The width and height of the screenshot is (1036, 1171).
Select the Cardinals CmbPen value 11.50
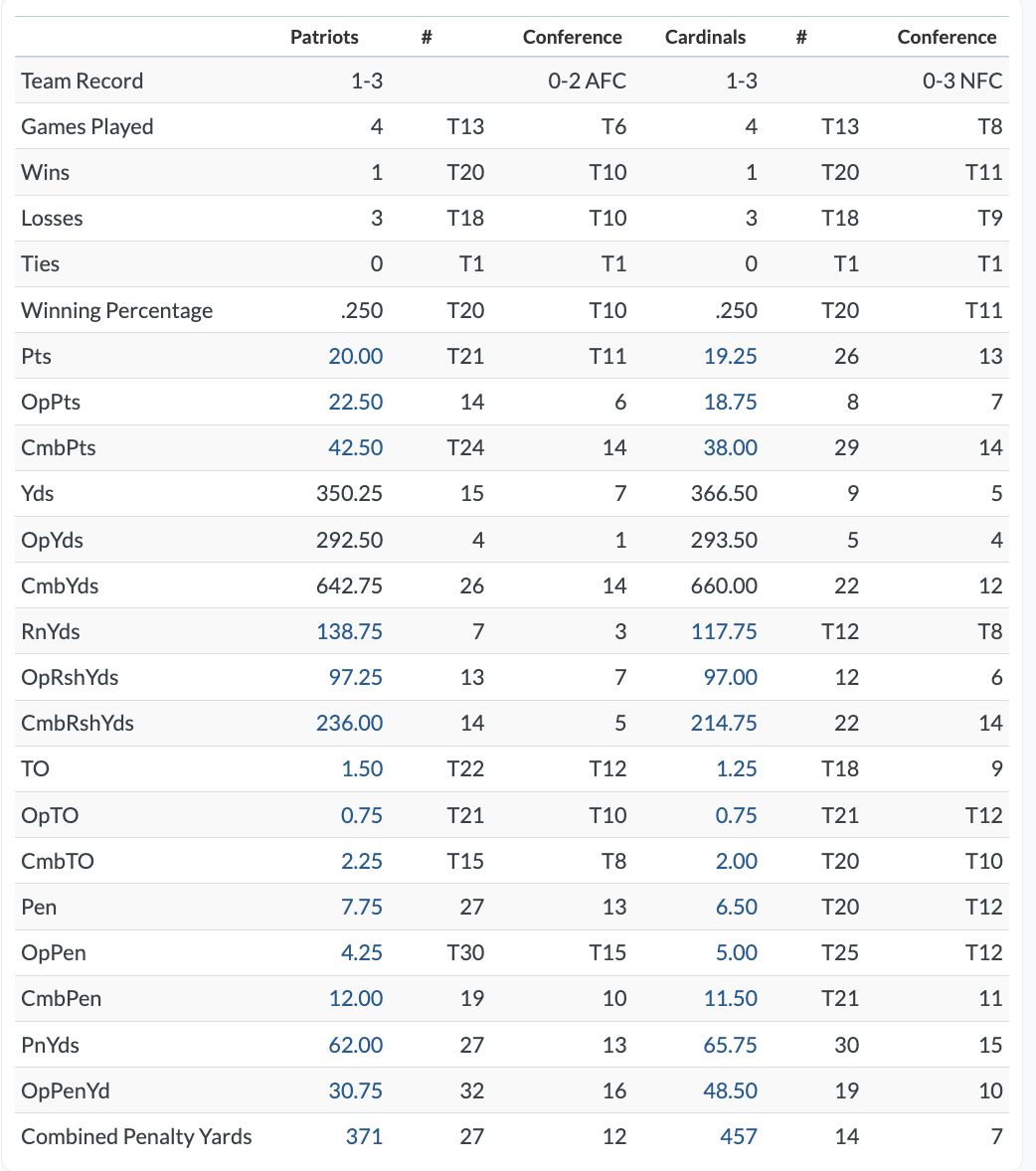click(730, 998)
